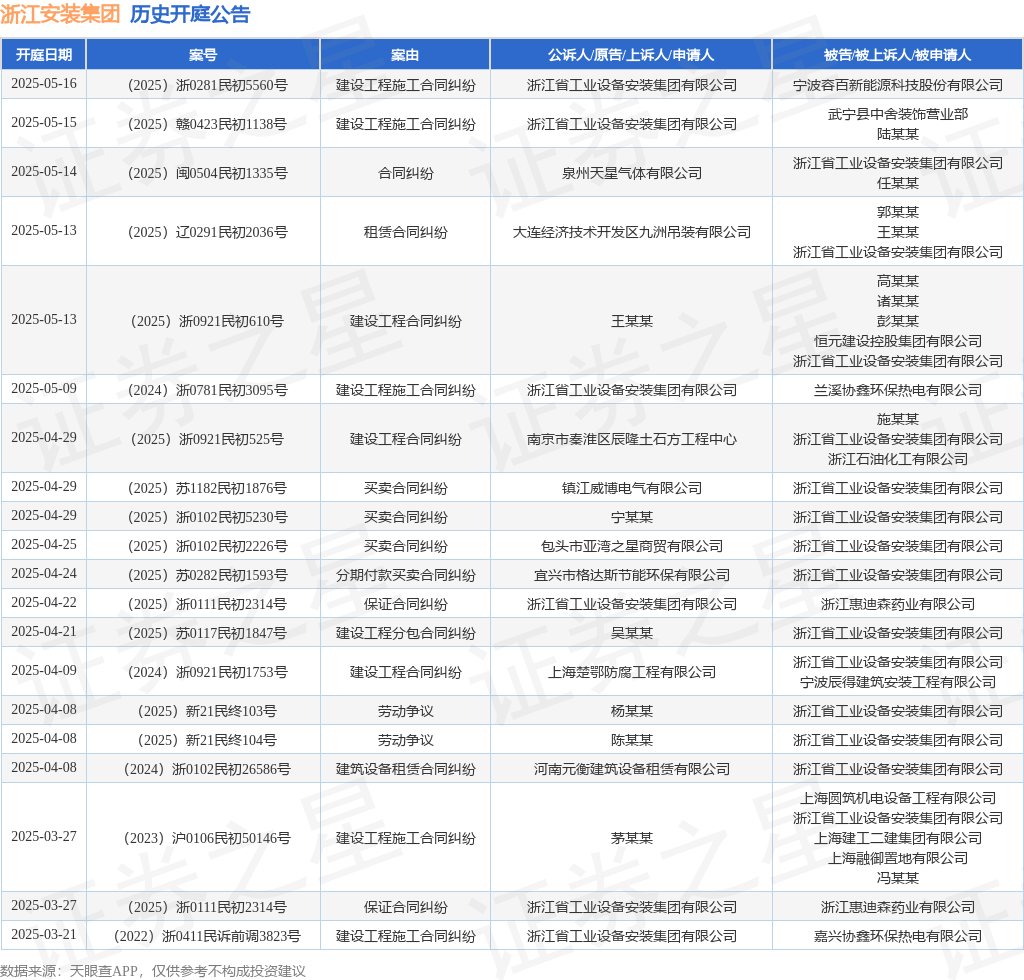
Task: Click the date 2025-05-16
Action: (x=44, y=84)
